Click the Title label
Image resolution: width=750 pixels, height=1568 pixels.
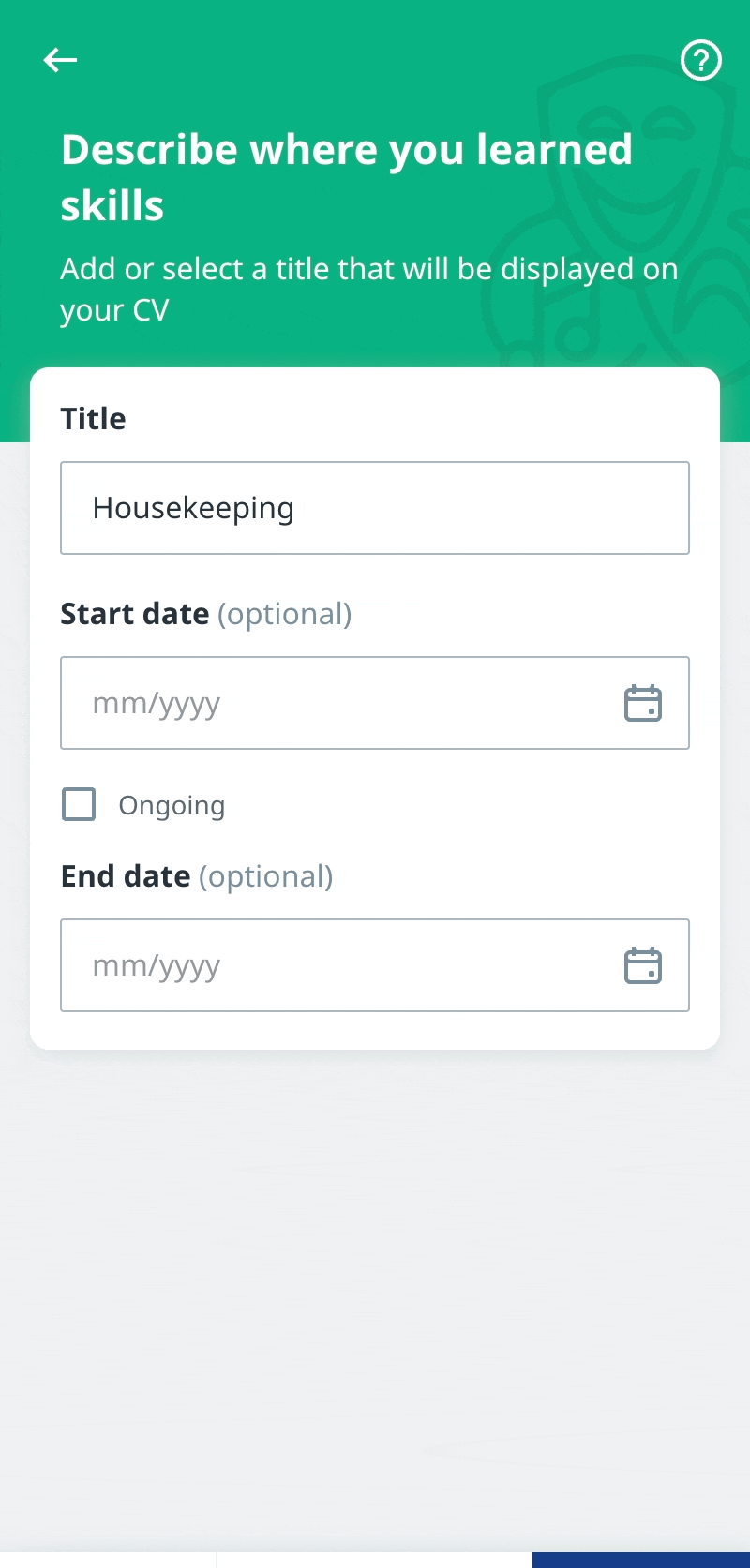click(x=93, y=418)
